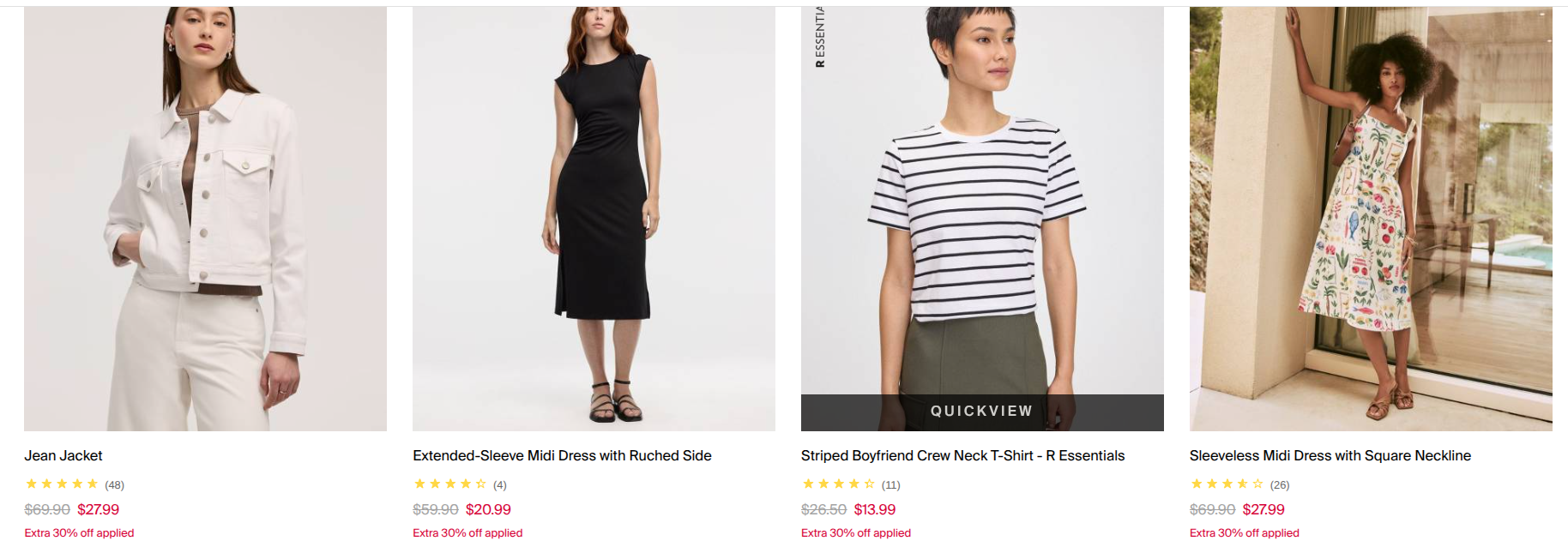Image resolution: width=1568 pixels, height=553 pixels.
Task: Click 'Extra 30% off applied' under Jean Jacket
Action: (79, 532)
